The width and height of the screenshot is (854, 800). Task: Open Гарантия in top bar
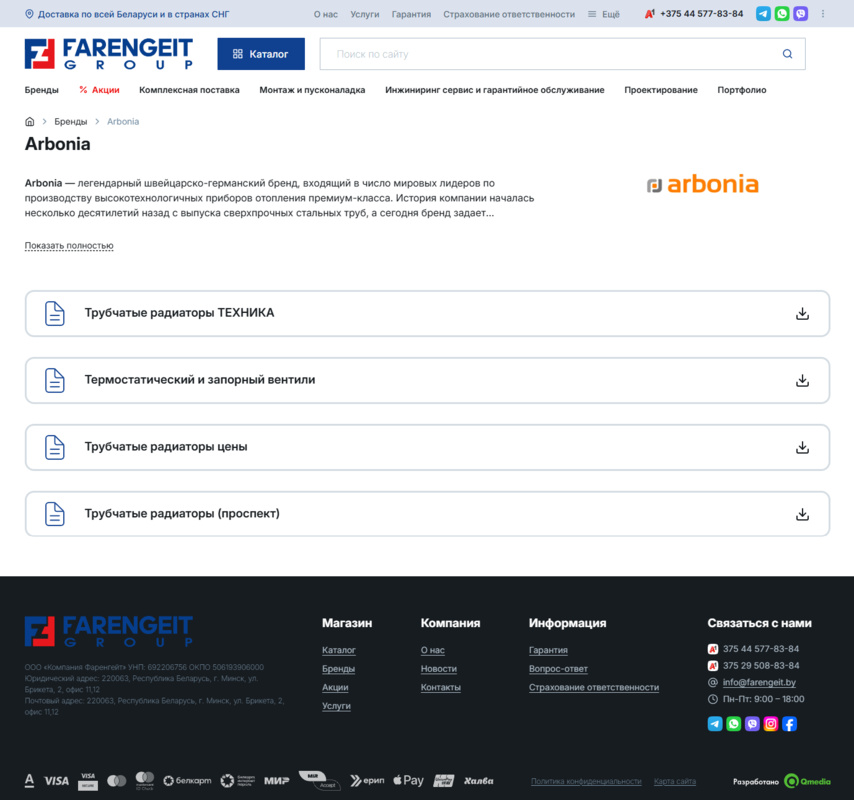(411, 14)
